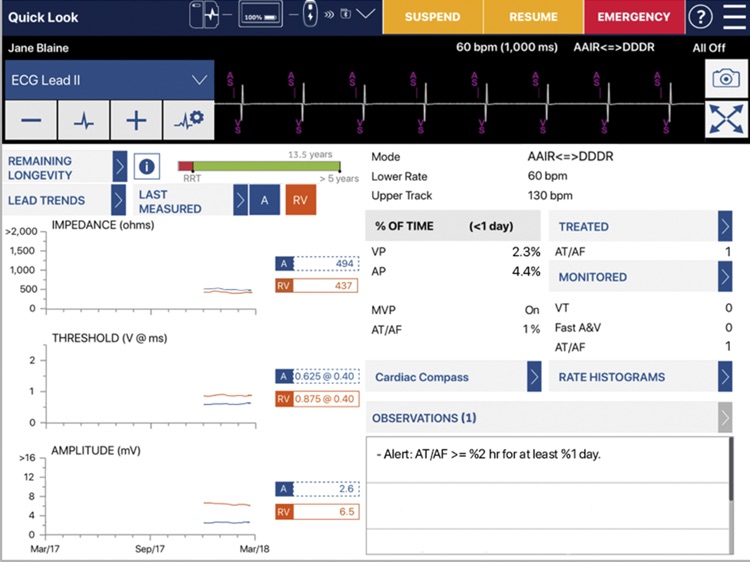Viewport: 750px width, 562px height.
Task: Open the hamburger menu icon
Action: point(734,17)
